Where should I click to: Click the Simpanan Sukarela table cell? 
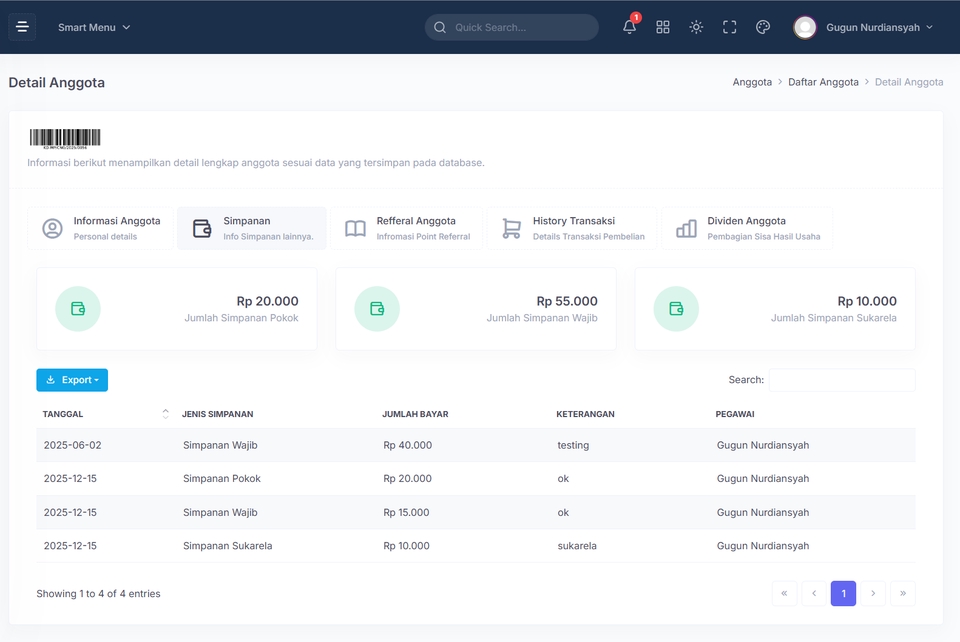point(227,546)
